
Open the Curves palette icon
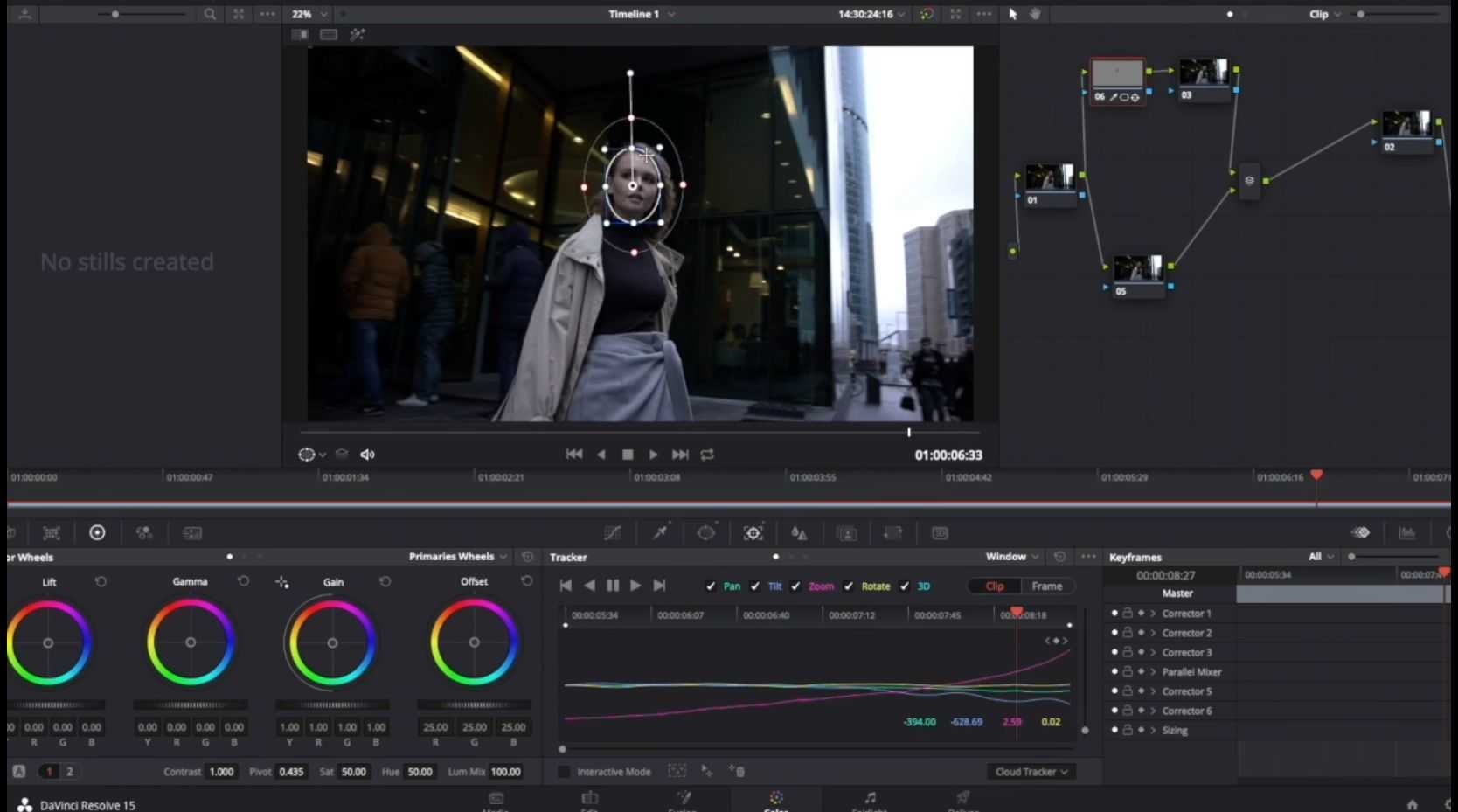pos(613,532)
